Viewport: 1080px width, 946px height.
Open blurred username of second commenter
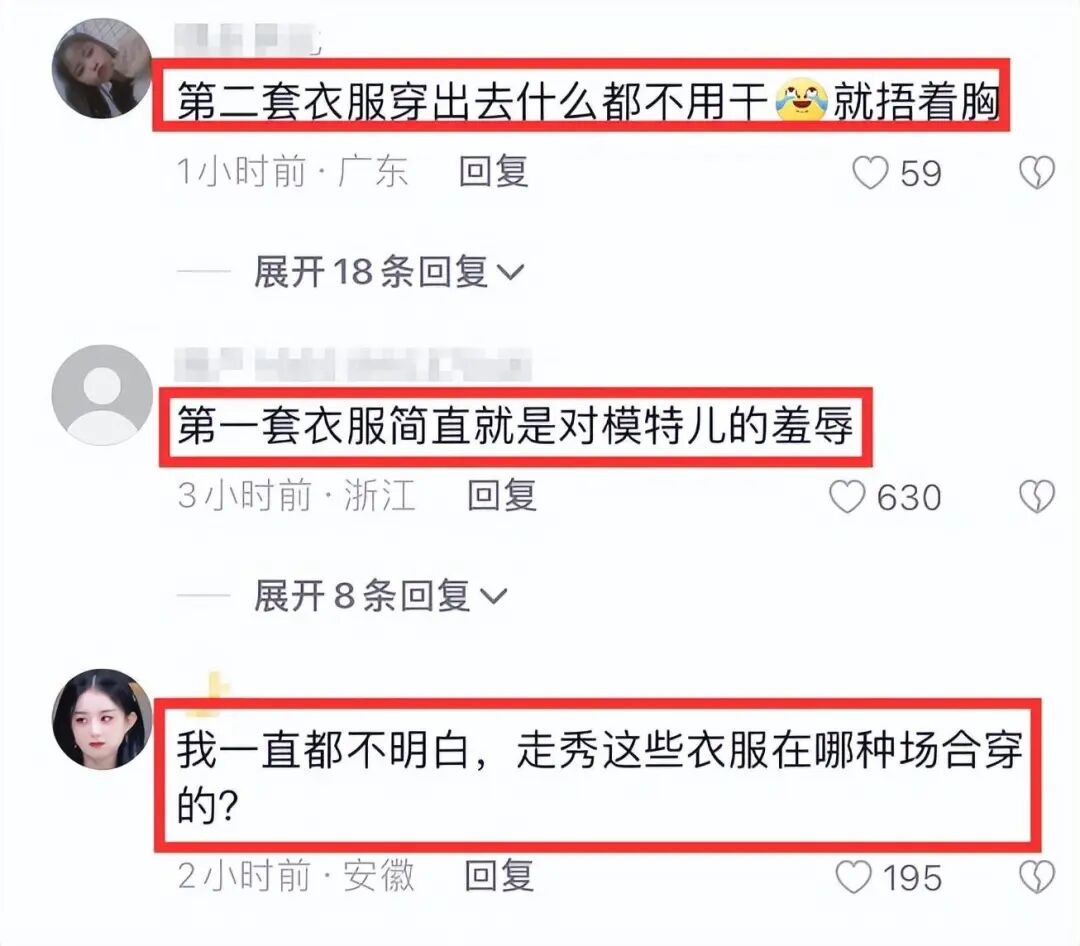point(353,365)
